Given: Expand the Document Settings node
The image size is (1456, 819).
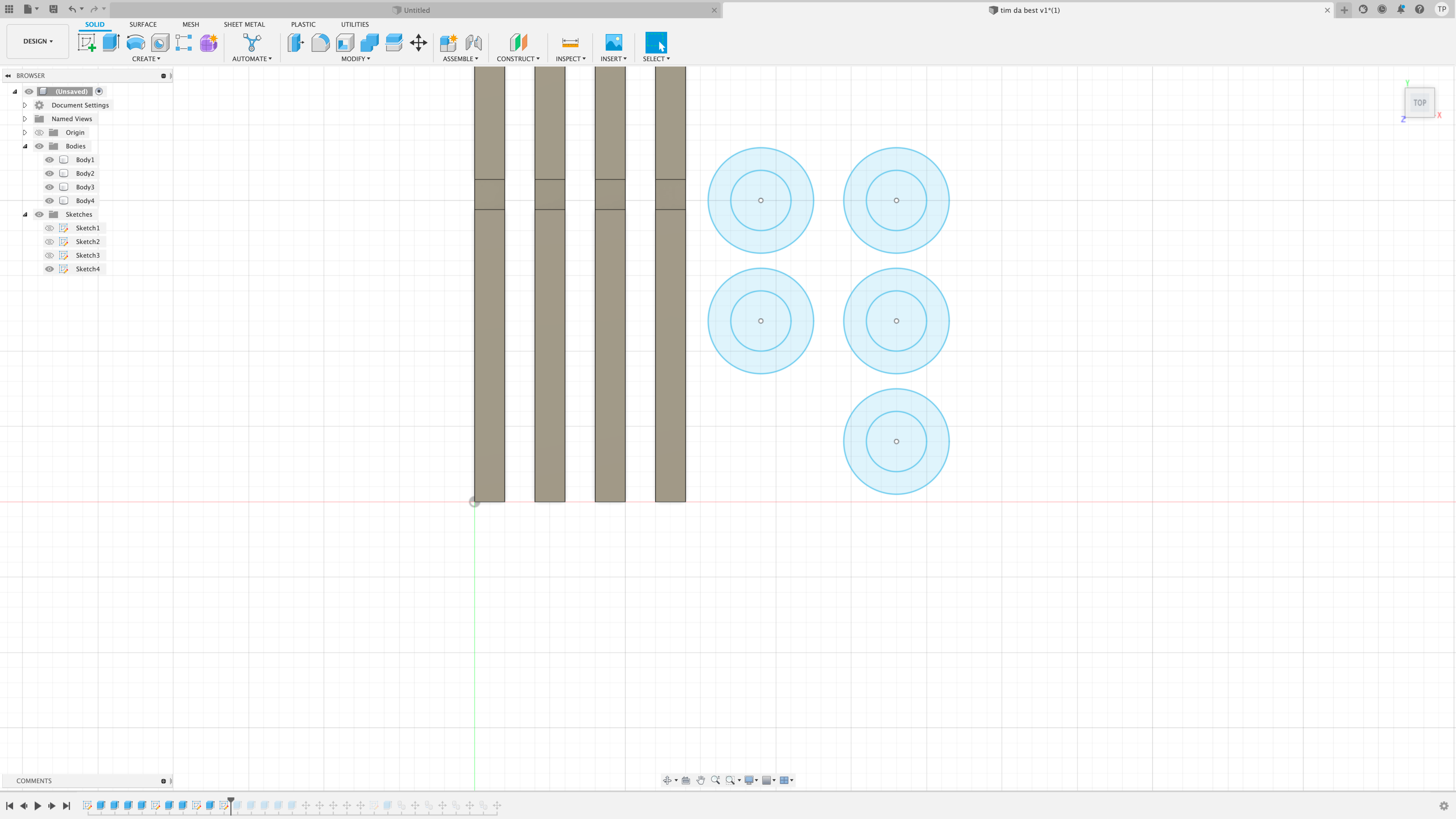Looking at the screenshot, I should pos(24,105).
